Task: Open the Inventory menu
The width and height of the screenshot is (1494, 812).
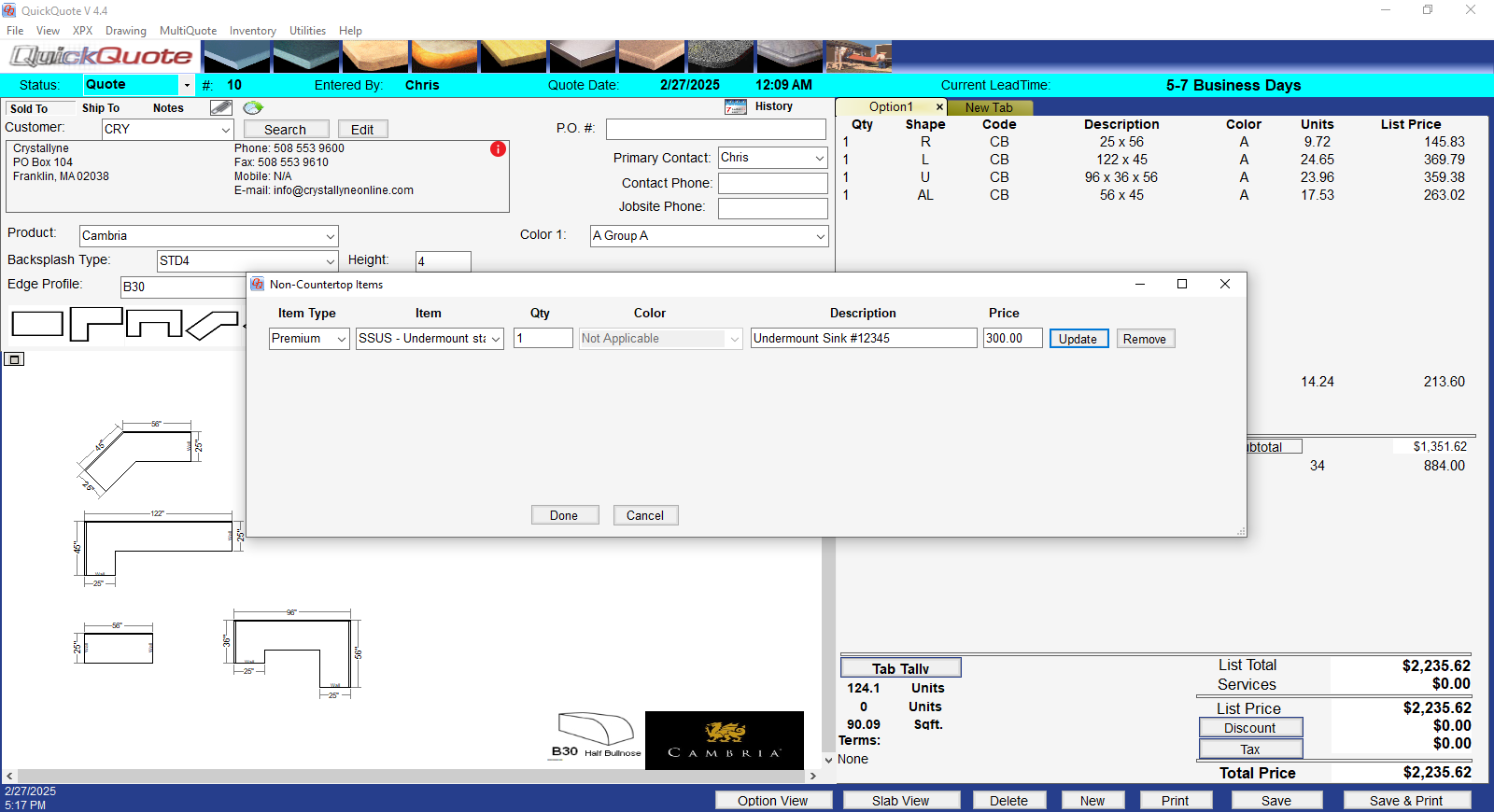Action: (x=253, y=31)
